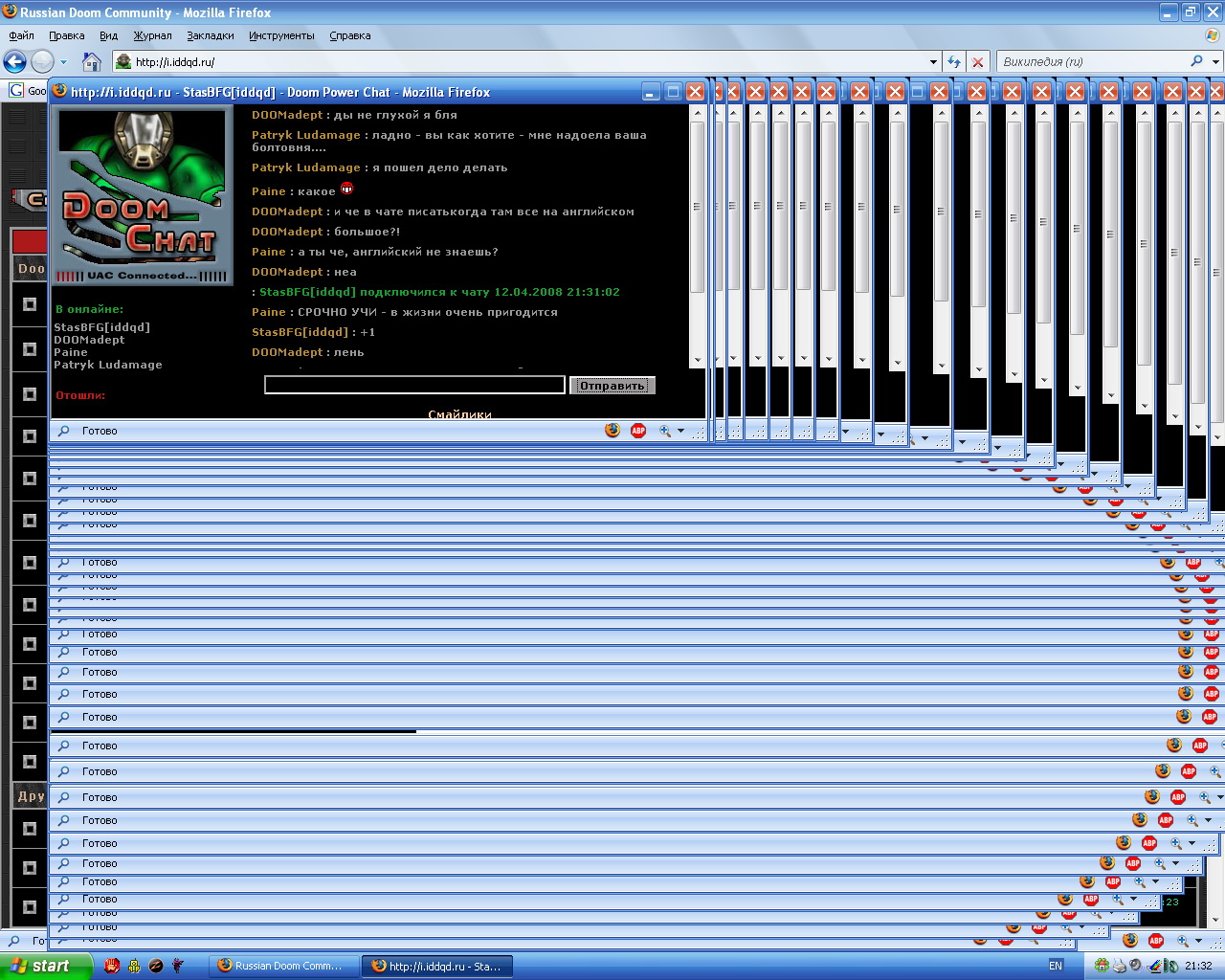
Task: Go to the Home page icon
Action: click(x=92, y=62)
